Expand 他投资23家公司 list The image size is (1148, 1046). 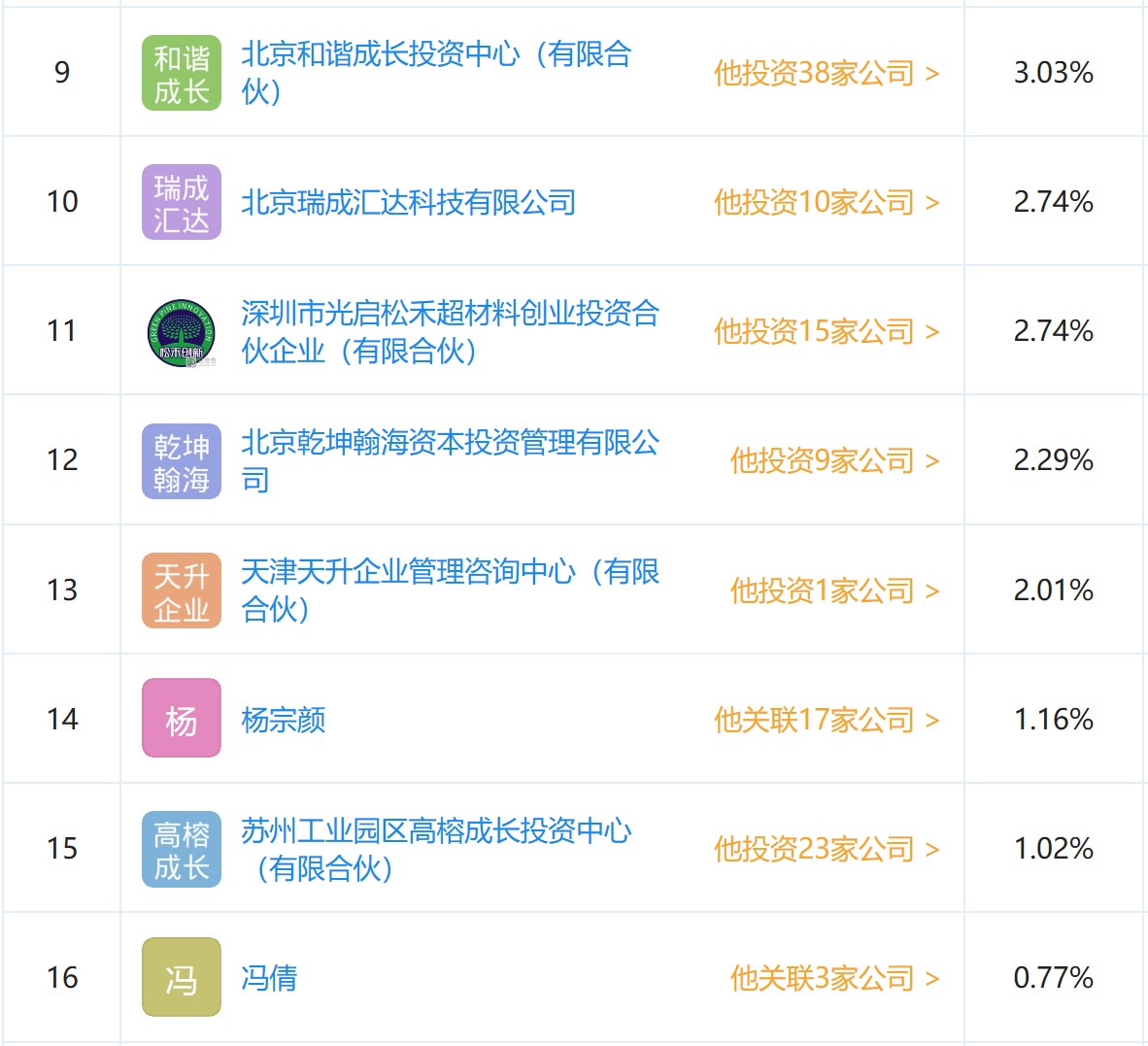pyautogui.click(x=826, y=849)
